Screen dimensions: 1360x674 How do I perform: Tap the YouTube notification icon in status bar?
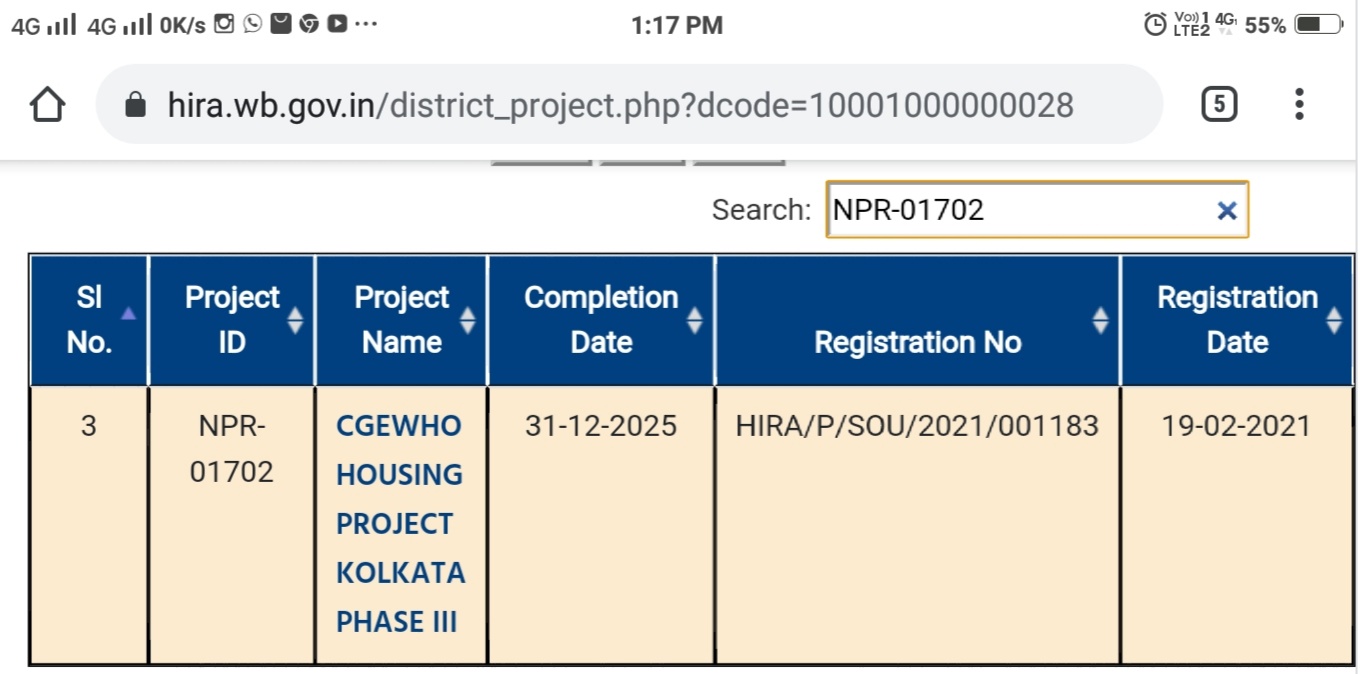tap(337, 24)
